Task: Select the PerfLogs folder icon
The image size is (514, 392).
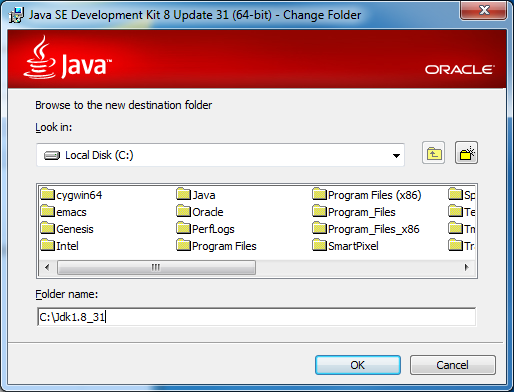Action: (183, 228)
